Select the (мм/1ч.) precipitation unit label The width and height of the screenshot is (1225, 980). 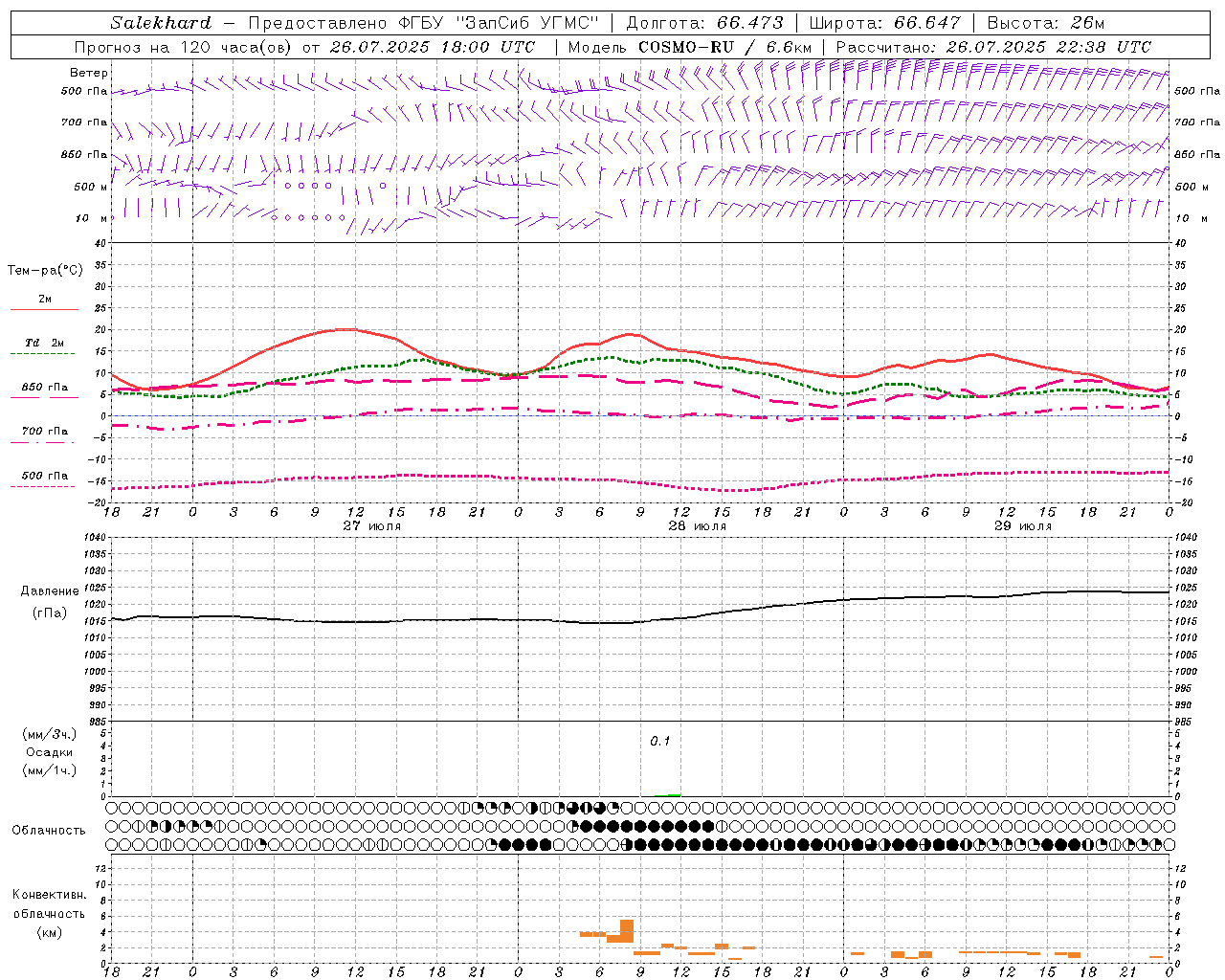pos(50,770)
